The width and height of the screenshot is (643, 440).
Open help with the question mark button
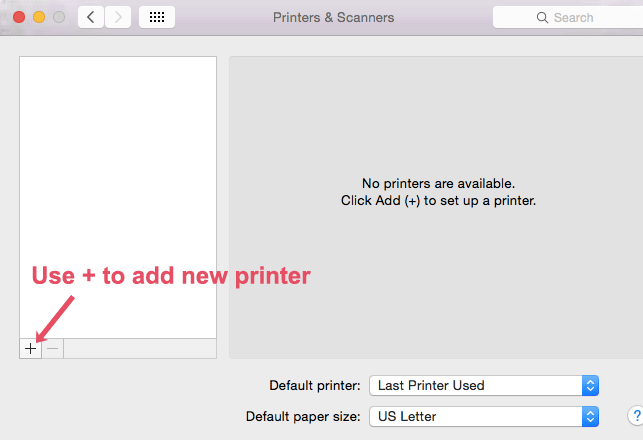(x=636, y=416)
